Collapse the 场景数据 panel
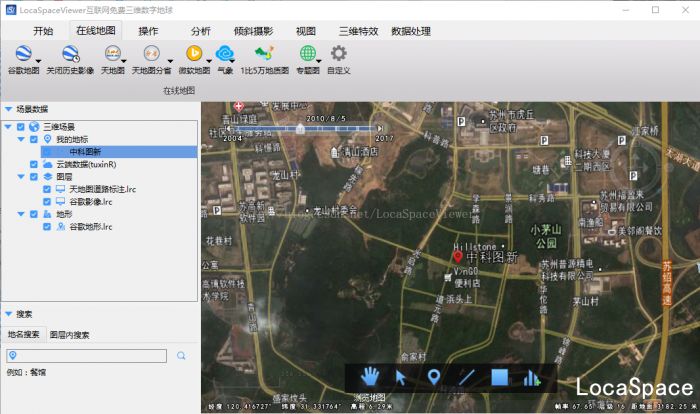 (8, 109)
